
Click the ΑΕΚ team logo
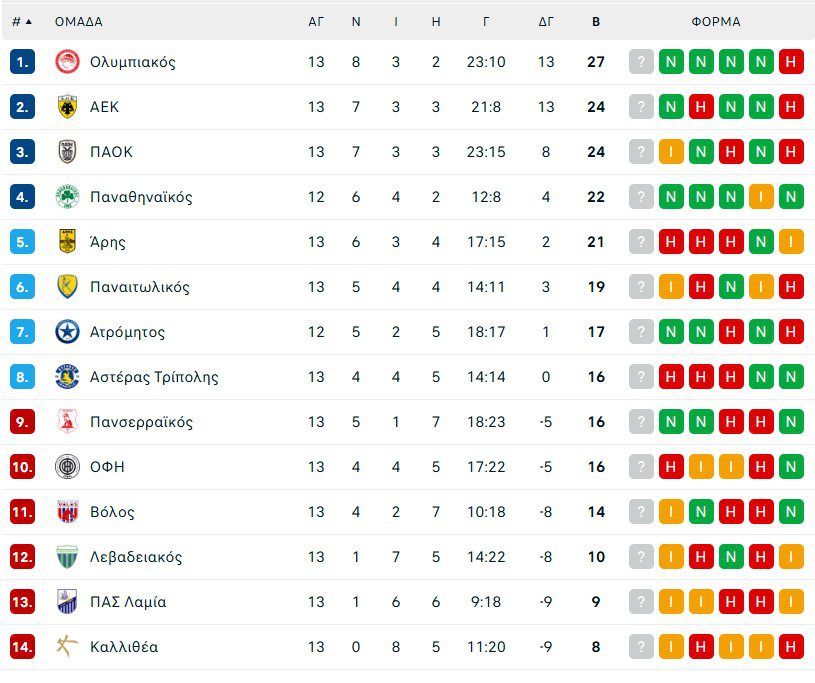tap(67, 107)
